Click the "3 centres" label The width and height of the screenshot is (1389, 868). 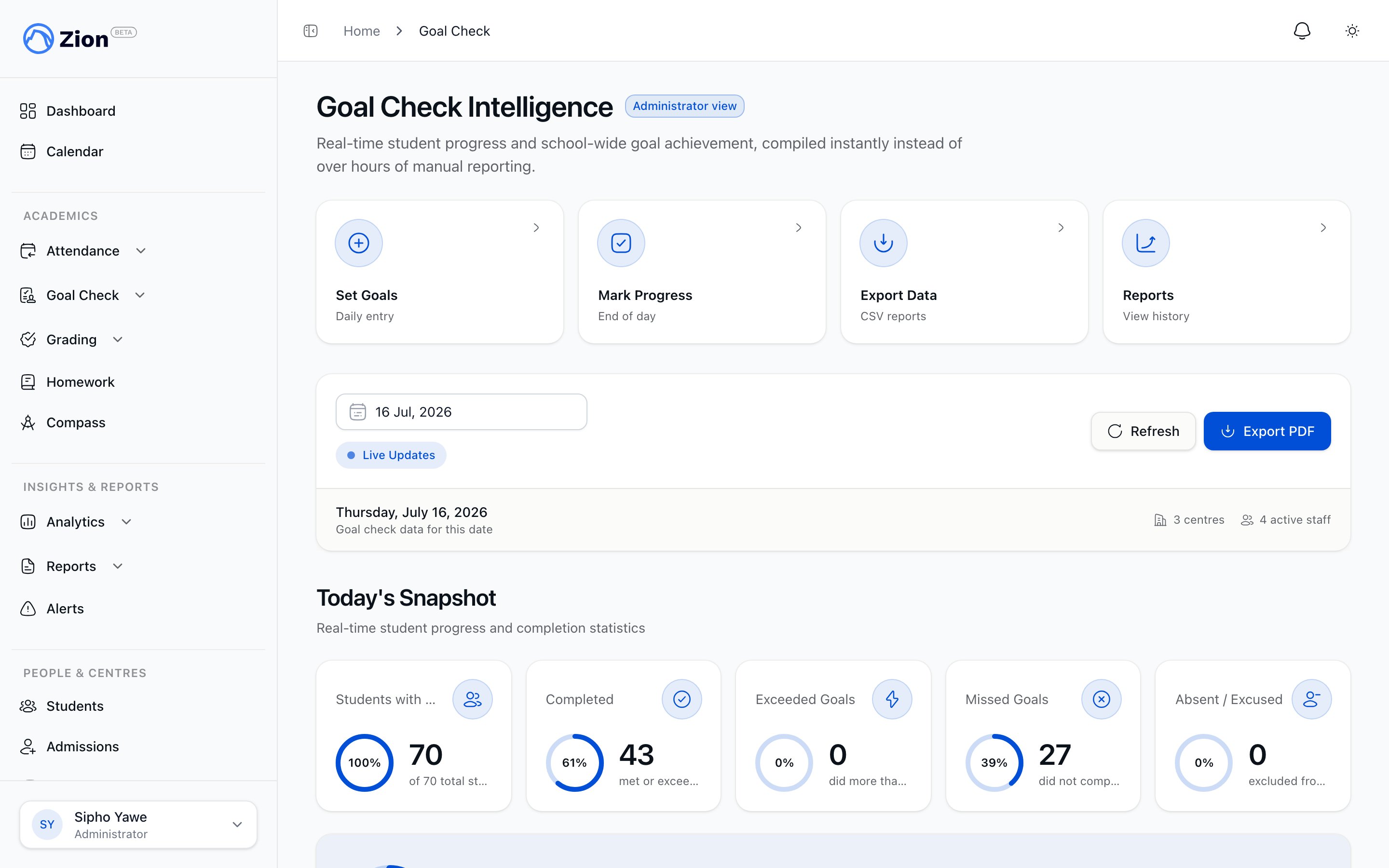1198,519
